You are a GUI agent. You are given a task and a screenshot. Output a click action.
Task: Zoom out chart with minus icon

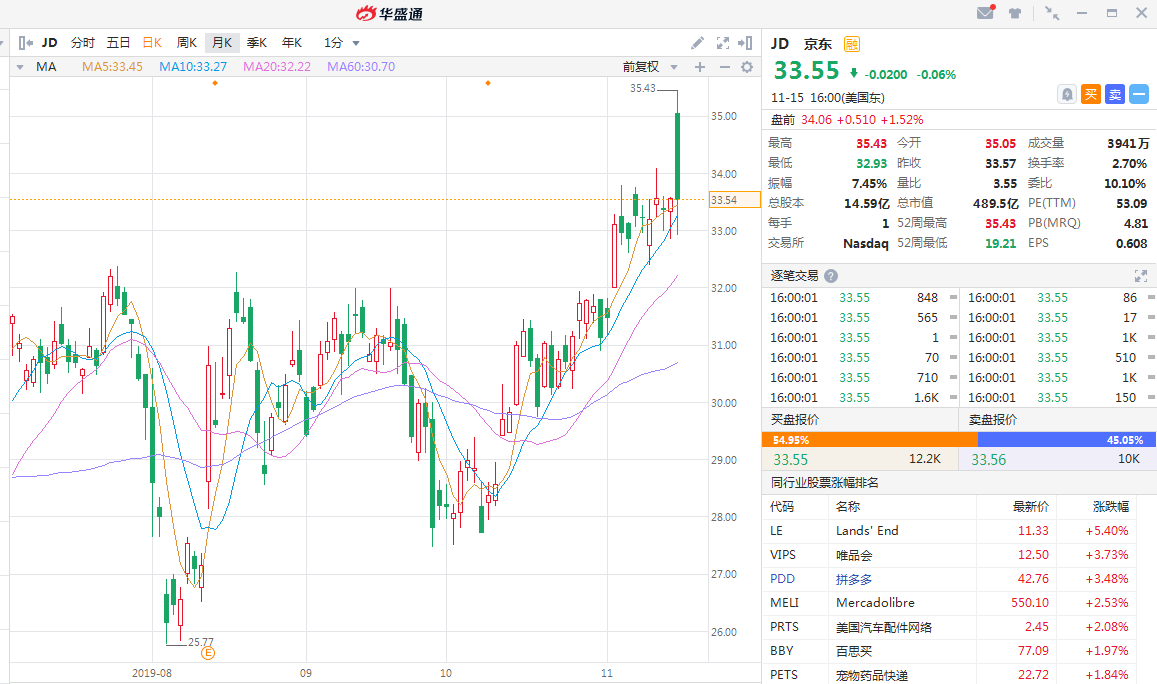[725, 67]
